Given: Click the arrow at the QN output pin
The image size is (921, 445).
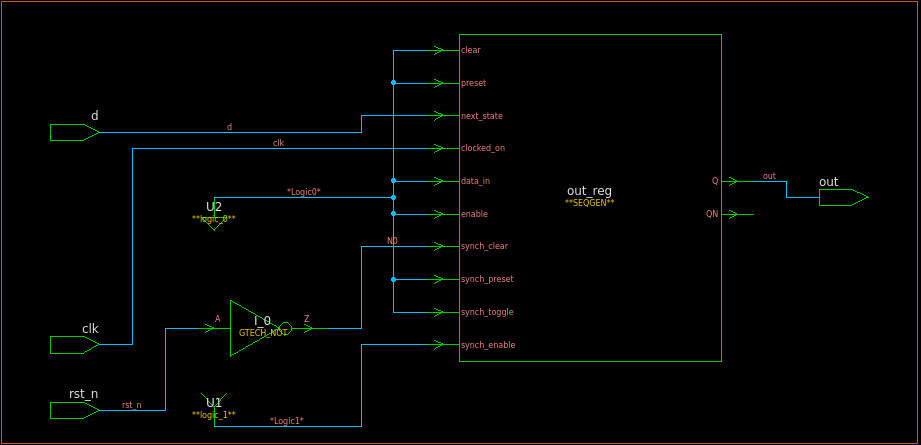Looking at the screenshot, I should (732, 214).
